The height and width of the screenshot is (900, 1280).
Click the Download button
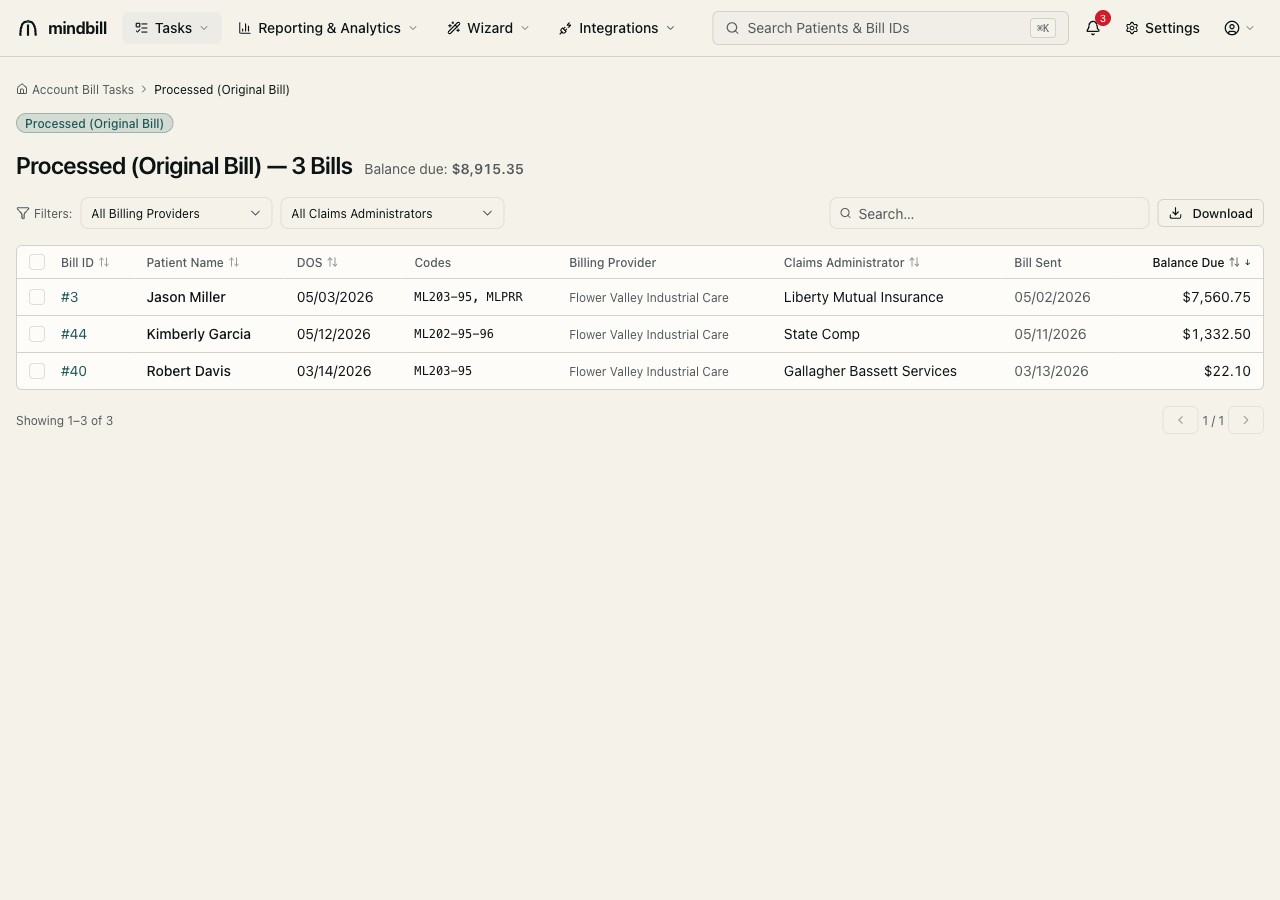[1210, 213]
